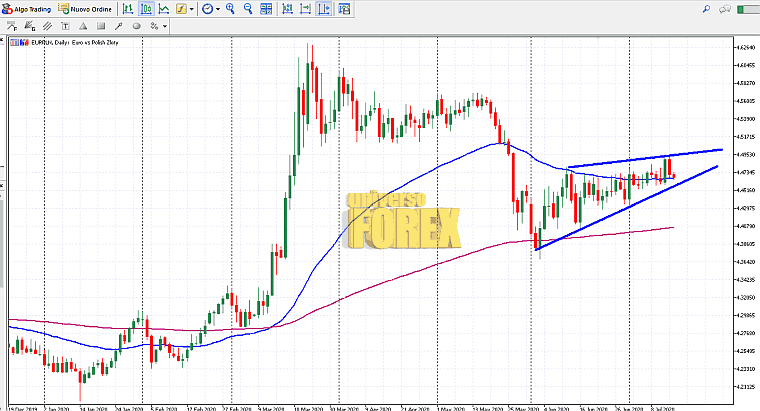
Task: Toggle candlestick chart mode
Action: pyautogui.click(x=145, y=8)
